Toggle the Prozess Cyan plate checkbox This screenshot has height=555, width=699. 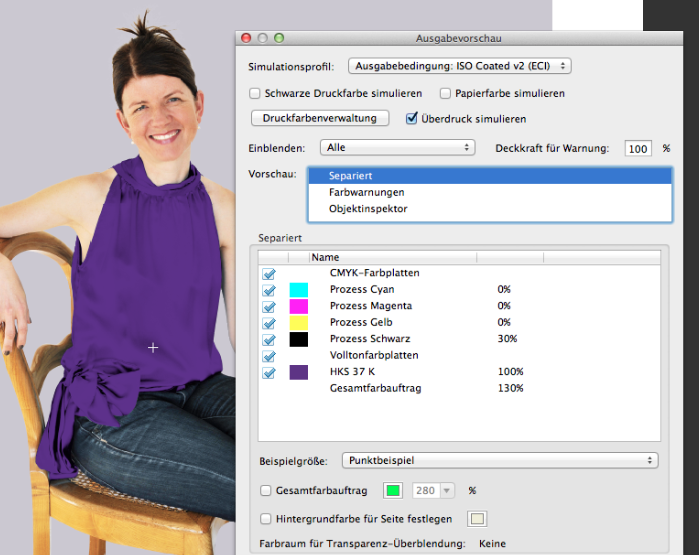point(269,290)
